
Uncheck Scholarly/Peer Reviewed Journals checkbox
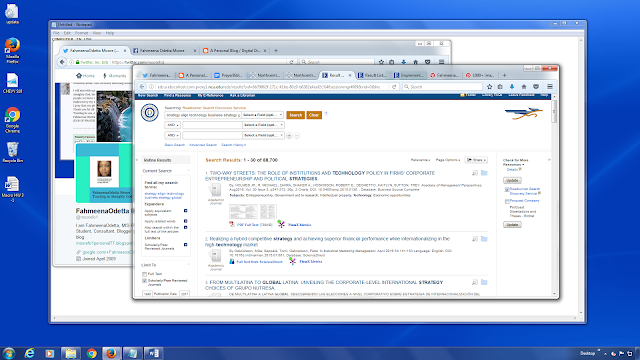coord(144,281)
